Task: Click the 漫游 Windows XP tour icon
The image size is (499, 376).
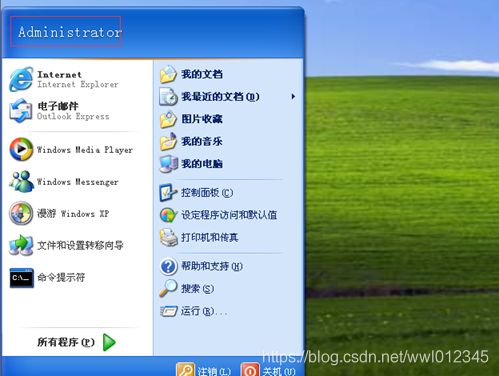Action: tap(21, 213)
